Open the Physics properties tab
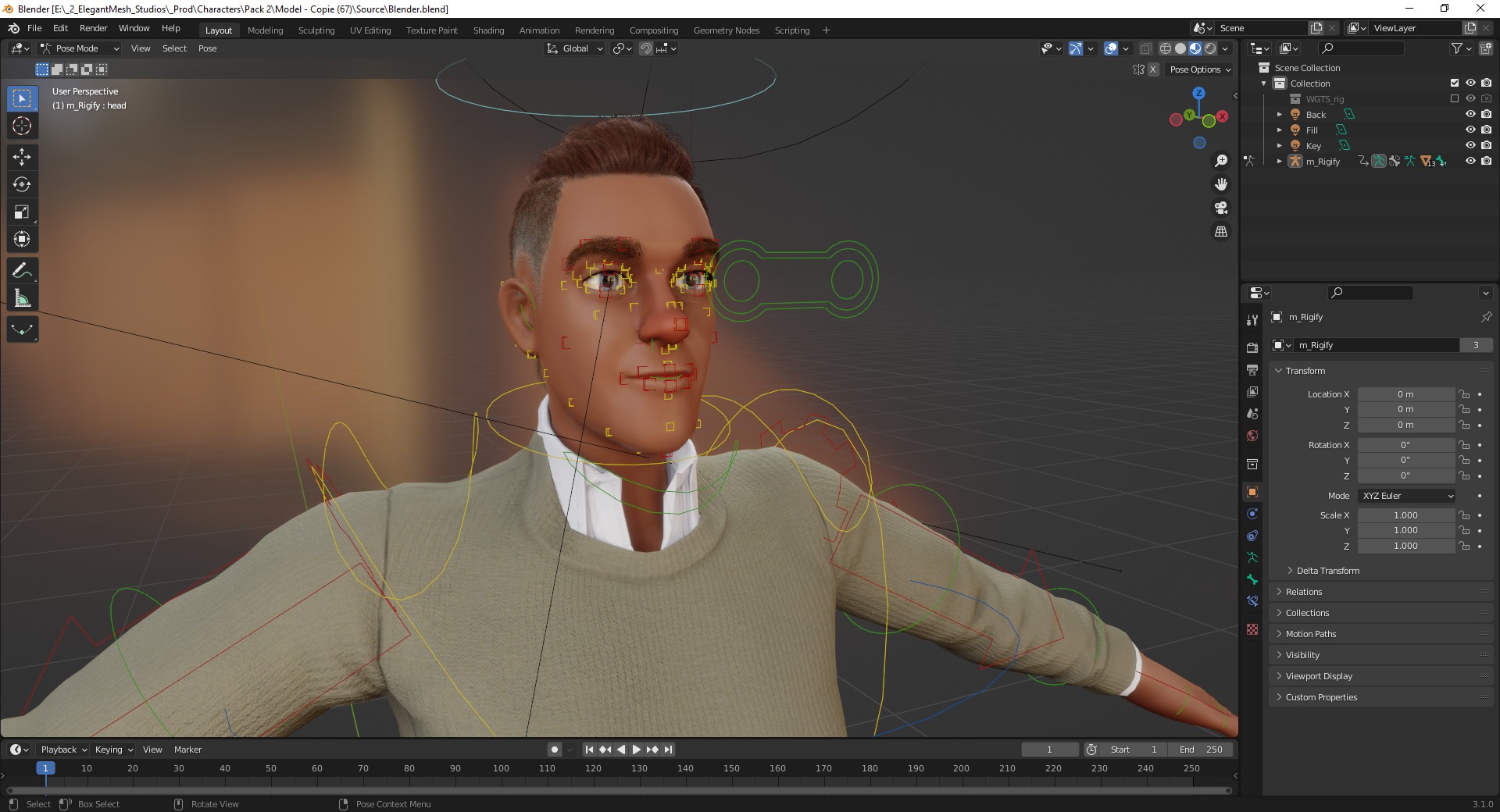The width and height of the screenshot is (1500, 812). click(x=1252, y=514)
